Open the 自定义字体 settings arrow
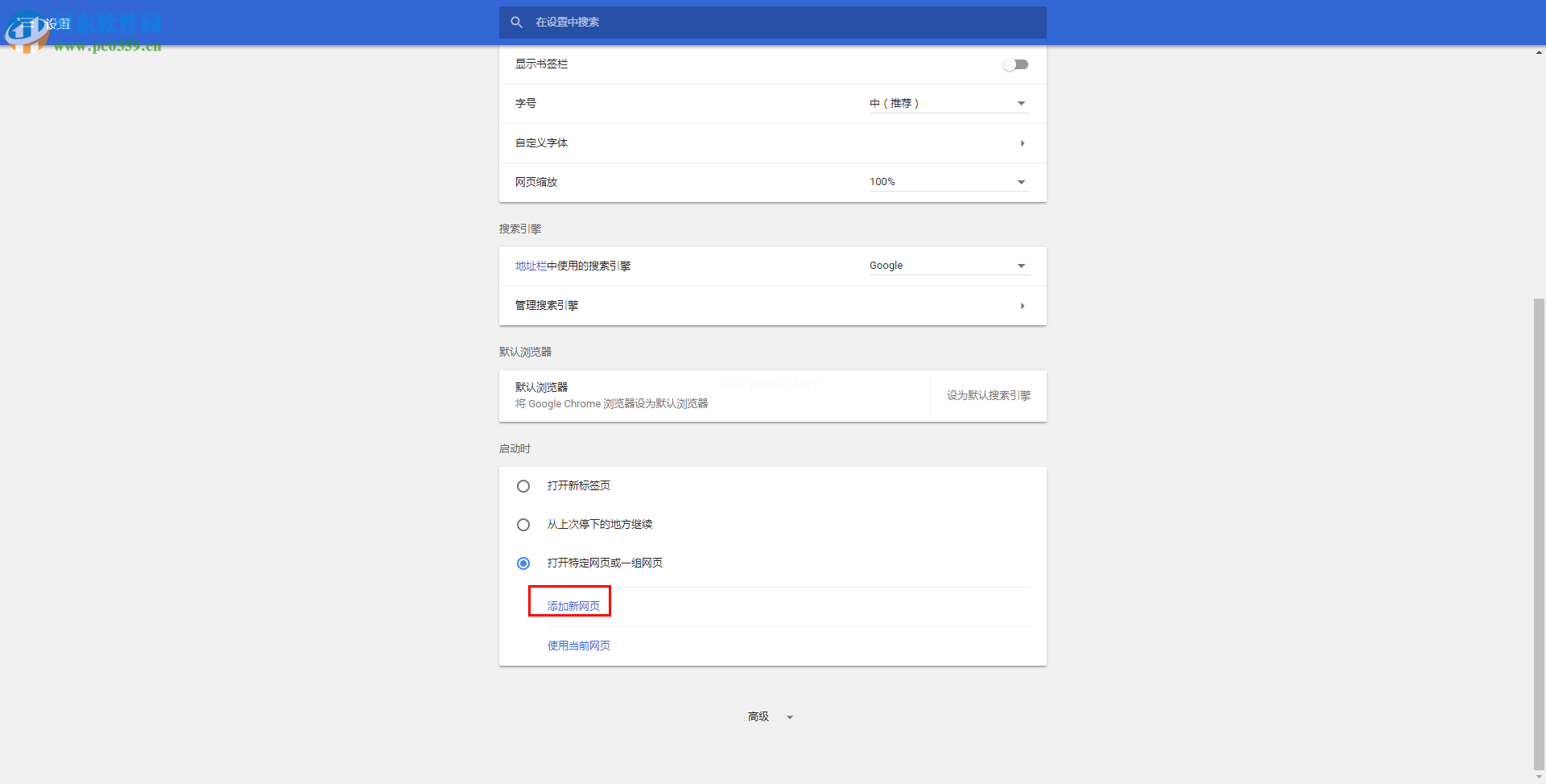The image size is (1546, 784). tap(1022, 142)
